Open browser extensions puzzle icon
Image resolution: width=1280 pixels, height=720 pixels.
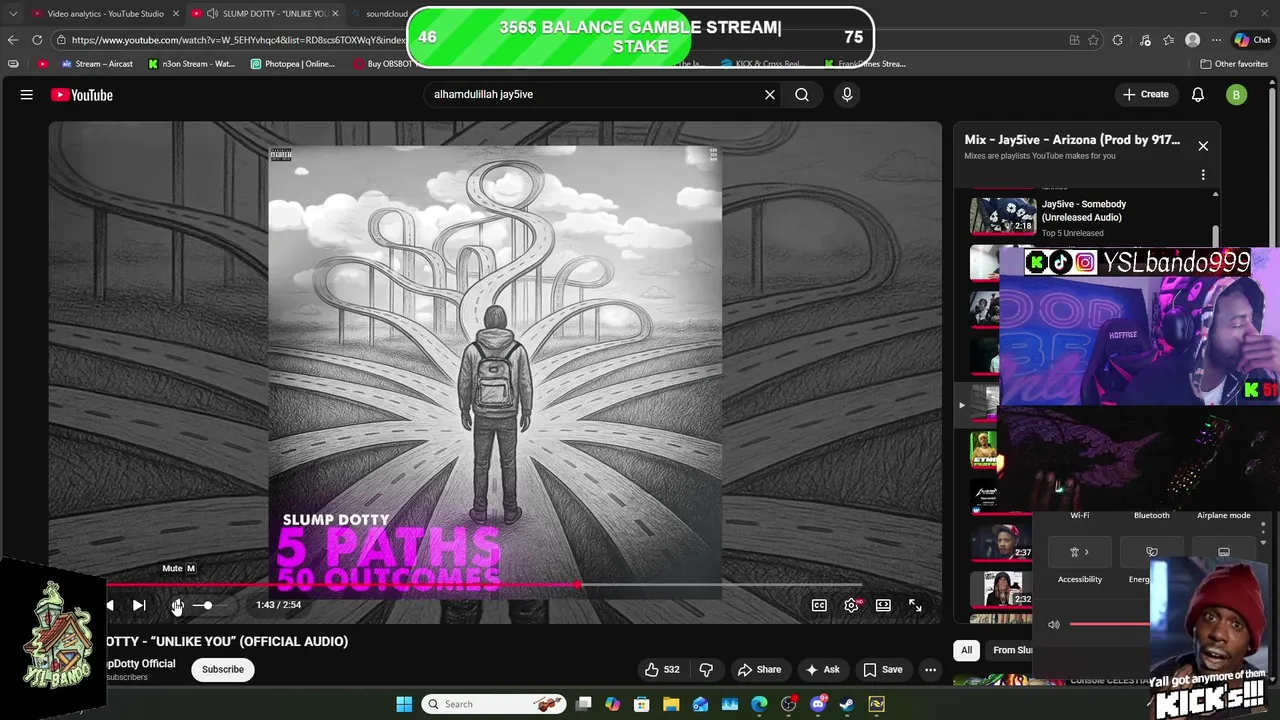pyautogui.click(x=1118, y=40)
